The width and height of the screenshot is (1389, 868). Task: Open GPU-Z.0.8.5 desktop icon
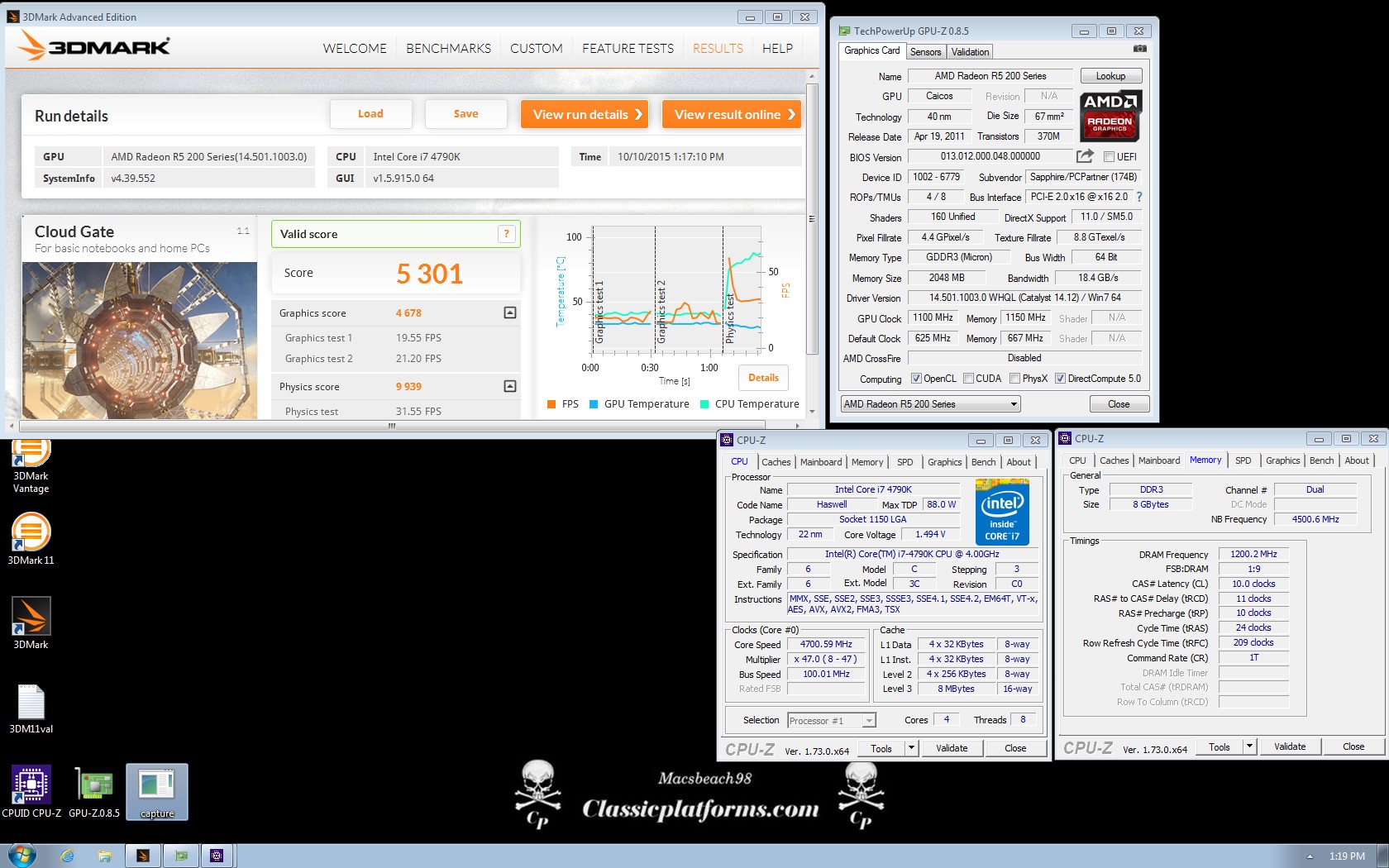click(x=94, y=792)
